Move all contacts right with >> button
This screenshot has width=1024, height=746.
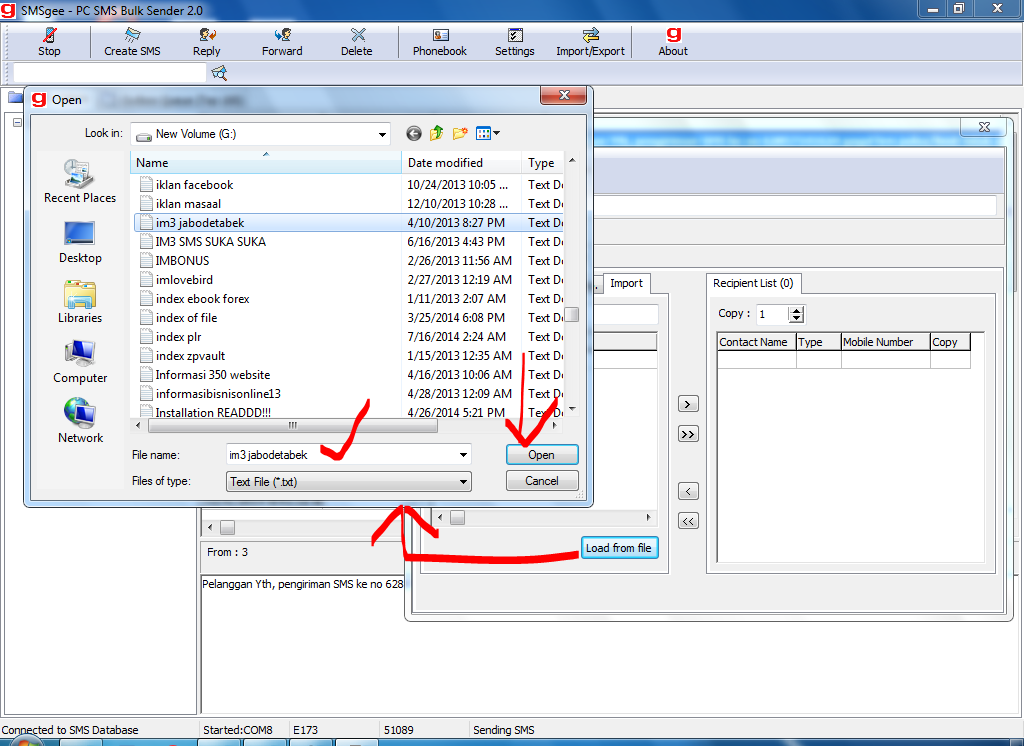pyautogui.click(x=688, y=434)
